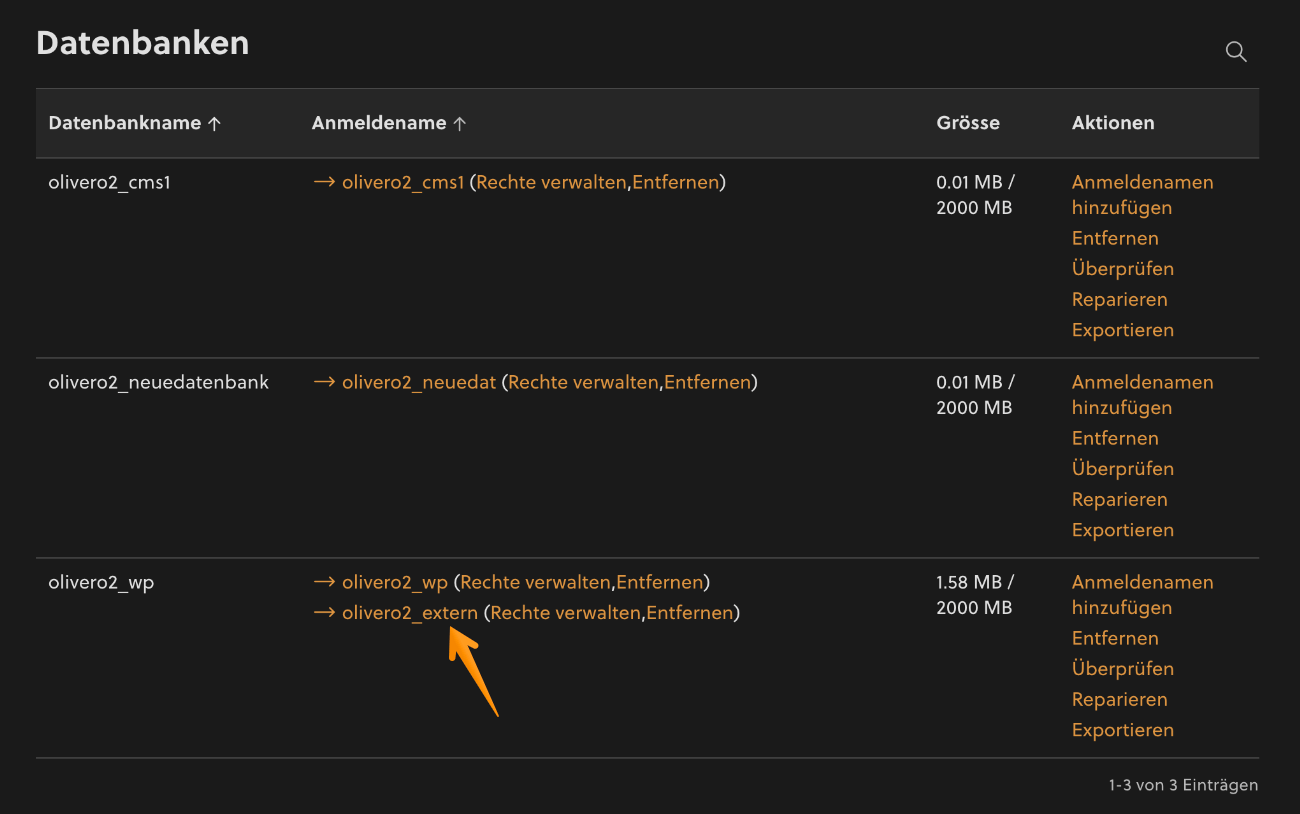Click Exportieren for olivero2_cms1 database
The image size is (1300, 814).
click(x=1123, y=330)
